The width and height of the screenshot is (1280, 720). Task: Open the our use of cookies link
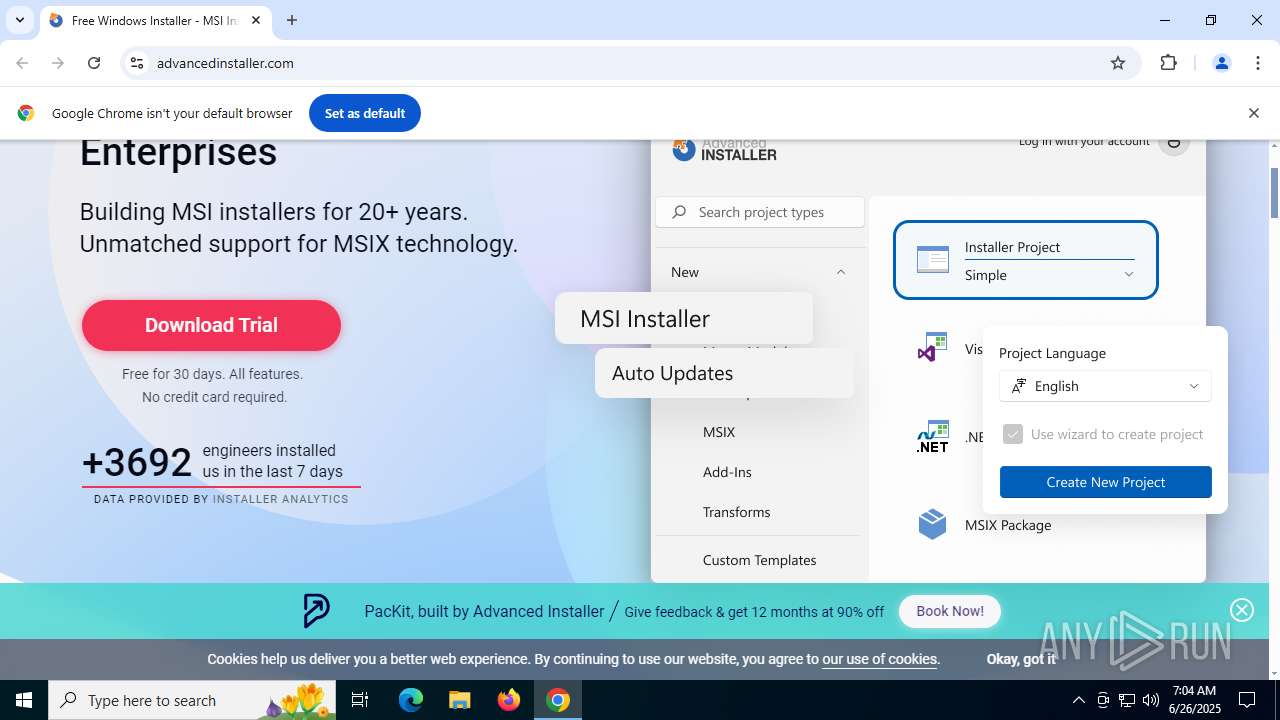click(x=880, y=659)
